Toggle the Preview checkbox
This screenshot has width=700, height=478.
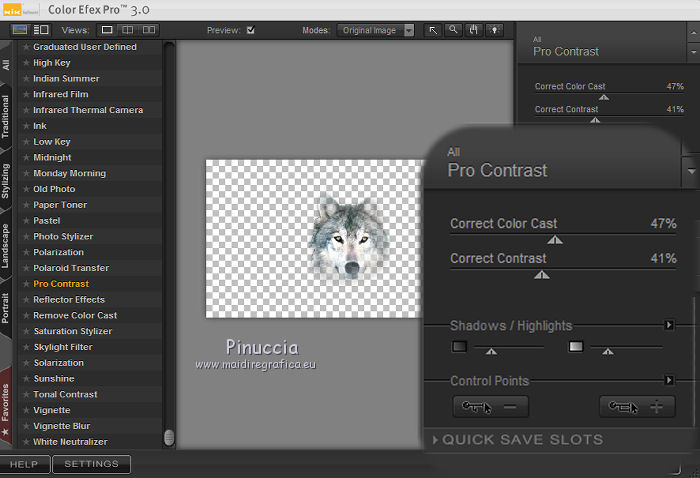click(x=251, y=30)
